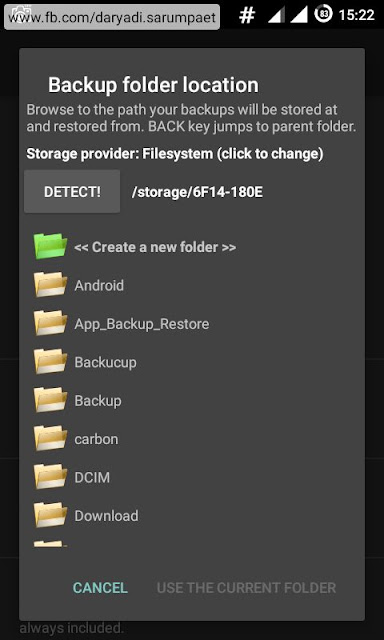This screenshot has height=640, width=384.
Task: Choose USE THE CURRENT FOLDER
Action: point(246,588)
